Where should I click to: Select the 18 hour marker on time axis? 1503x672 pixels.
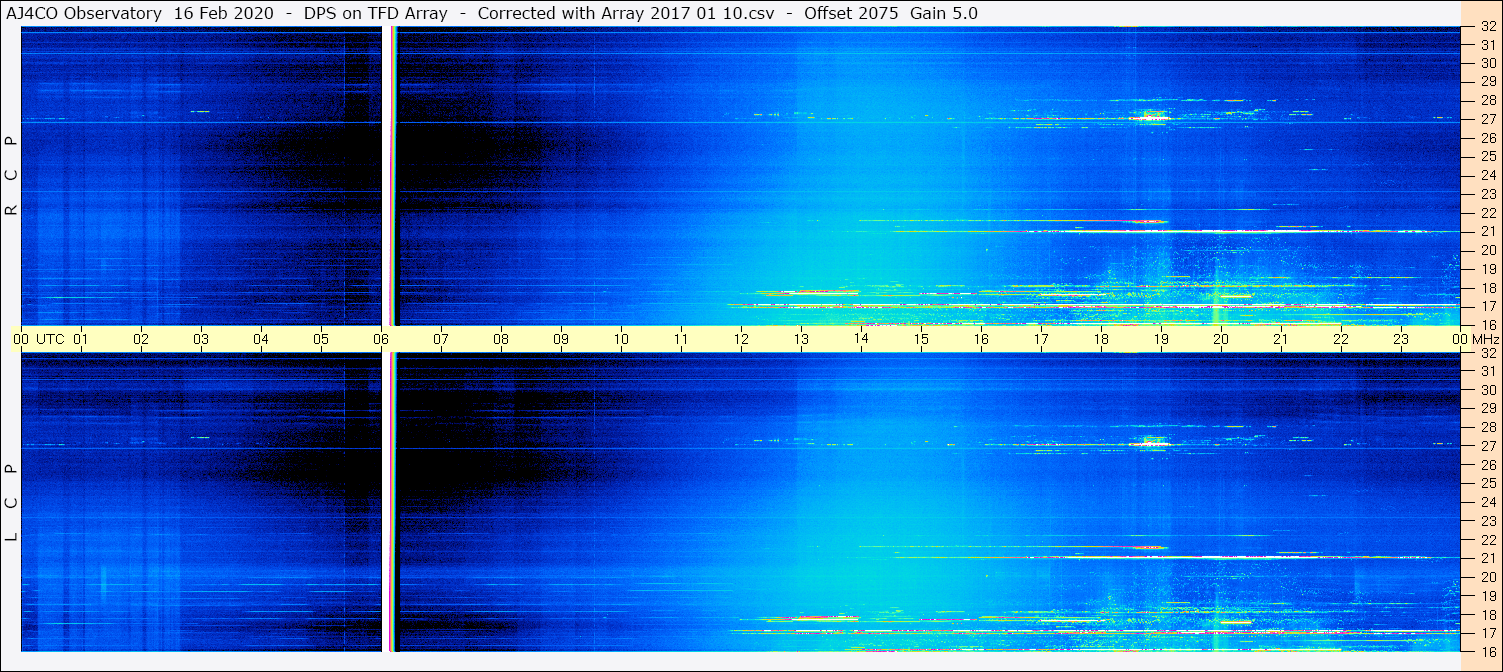click(1101, 339)
